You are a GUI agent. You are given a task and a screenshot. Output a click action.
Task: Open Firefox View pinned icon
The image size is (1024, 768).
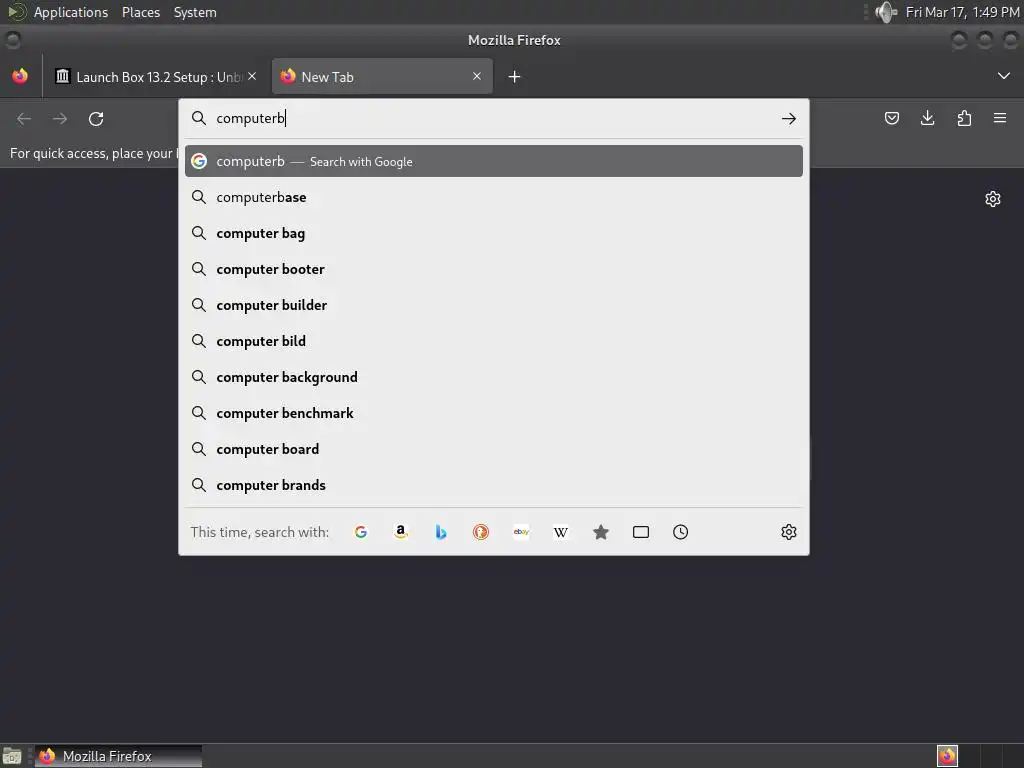pyautogui.click(x=20, y=76)
